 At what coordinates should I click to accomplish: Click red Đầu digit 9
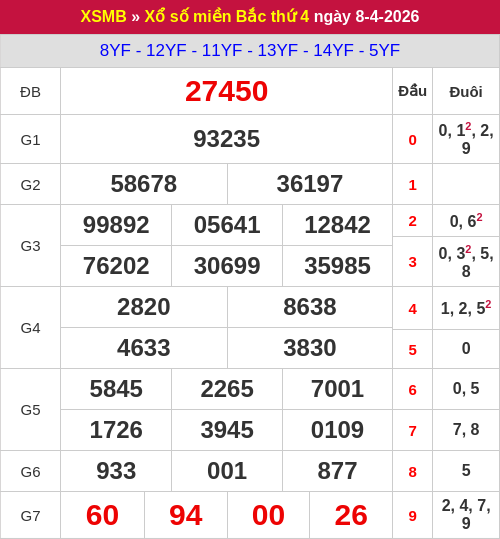(x=412, y=516)
